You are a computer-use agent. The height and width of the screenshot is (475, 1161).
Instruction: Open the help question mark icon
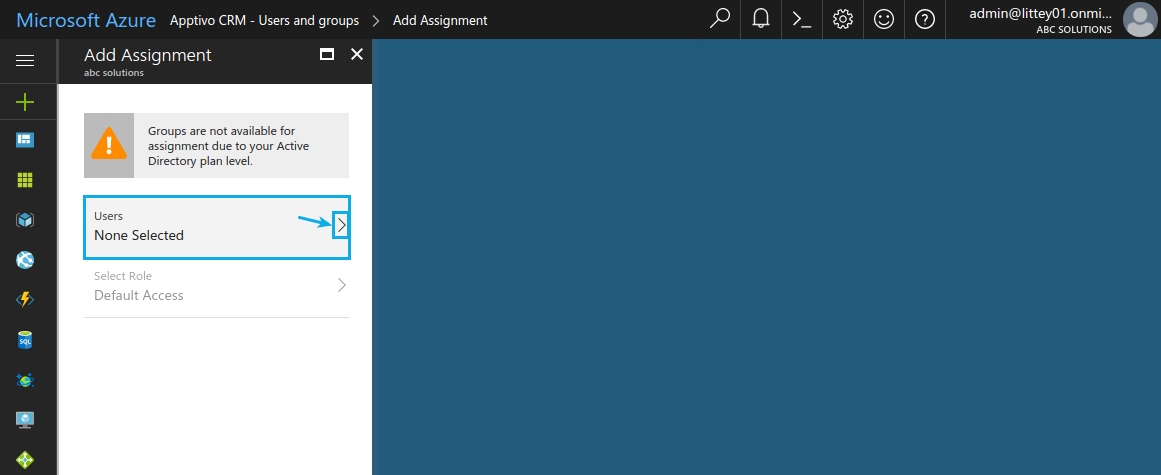pyautogui.click(x=925, y=19)
